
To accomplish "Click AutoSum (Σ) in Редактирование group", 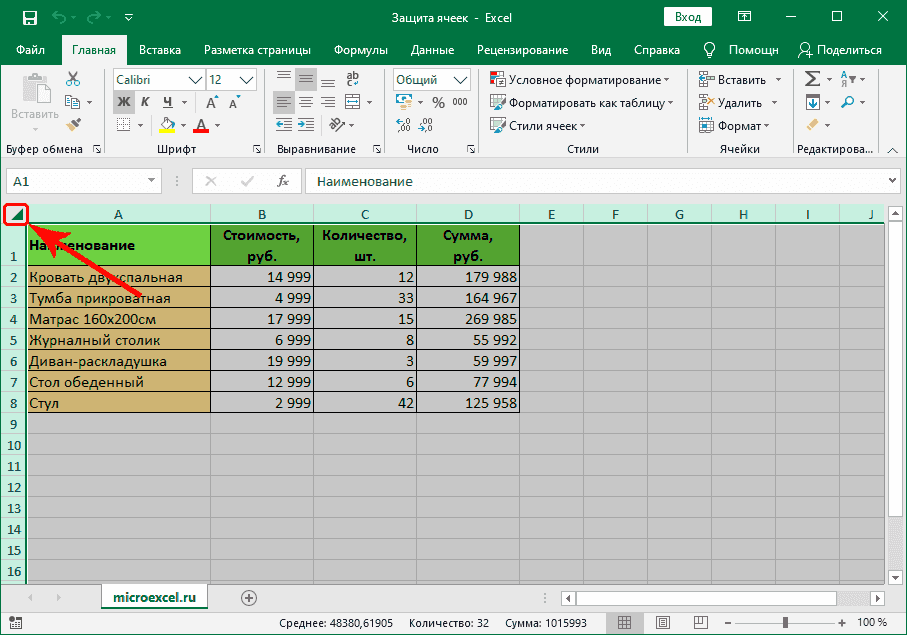I will click(812, 79).
